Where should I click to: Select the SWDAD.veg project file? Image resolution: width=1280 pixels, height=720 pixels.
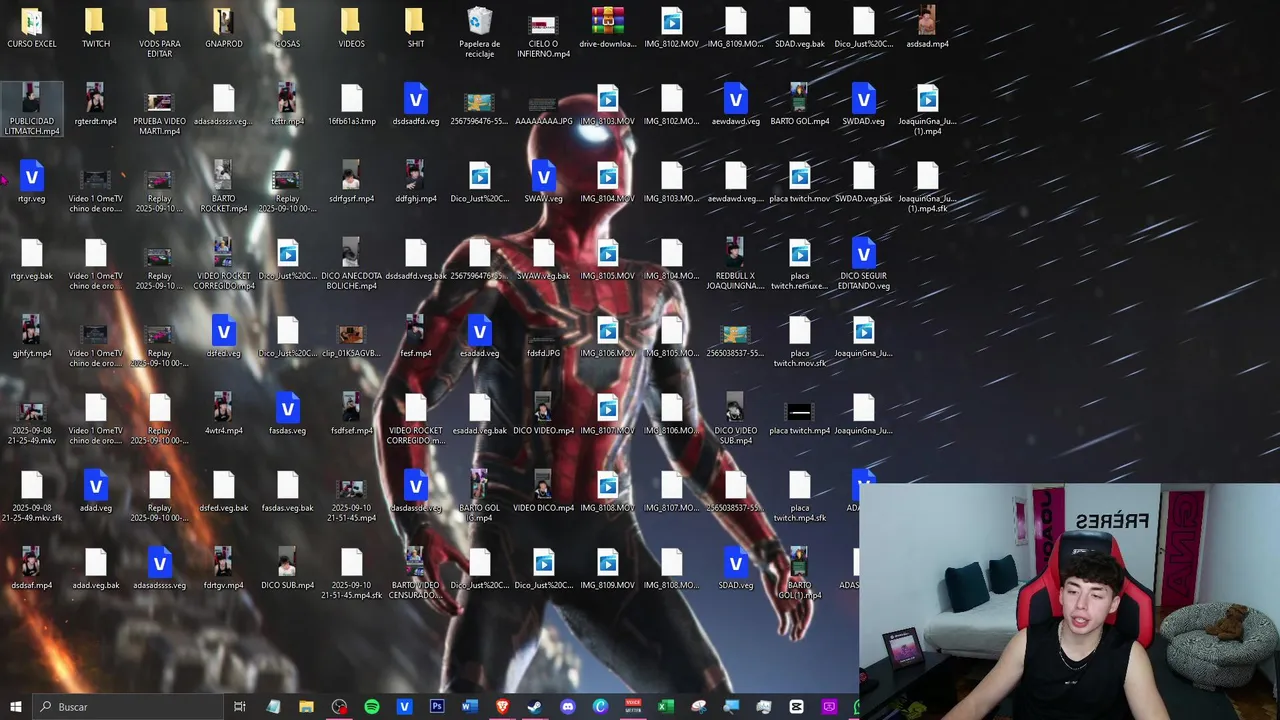(863, 105)
